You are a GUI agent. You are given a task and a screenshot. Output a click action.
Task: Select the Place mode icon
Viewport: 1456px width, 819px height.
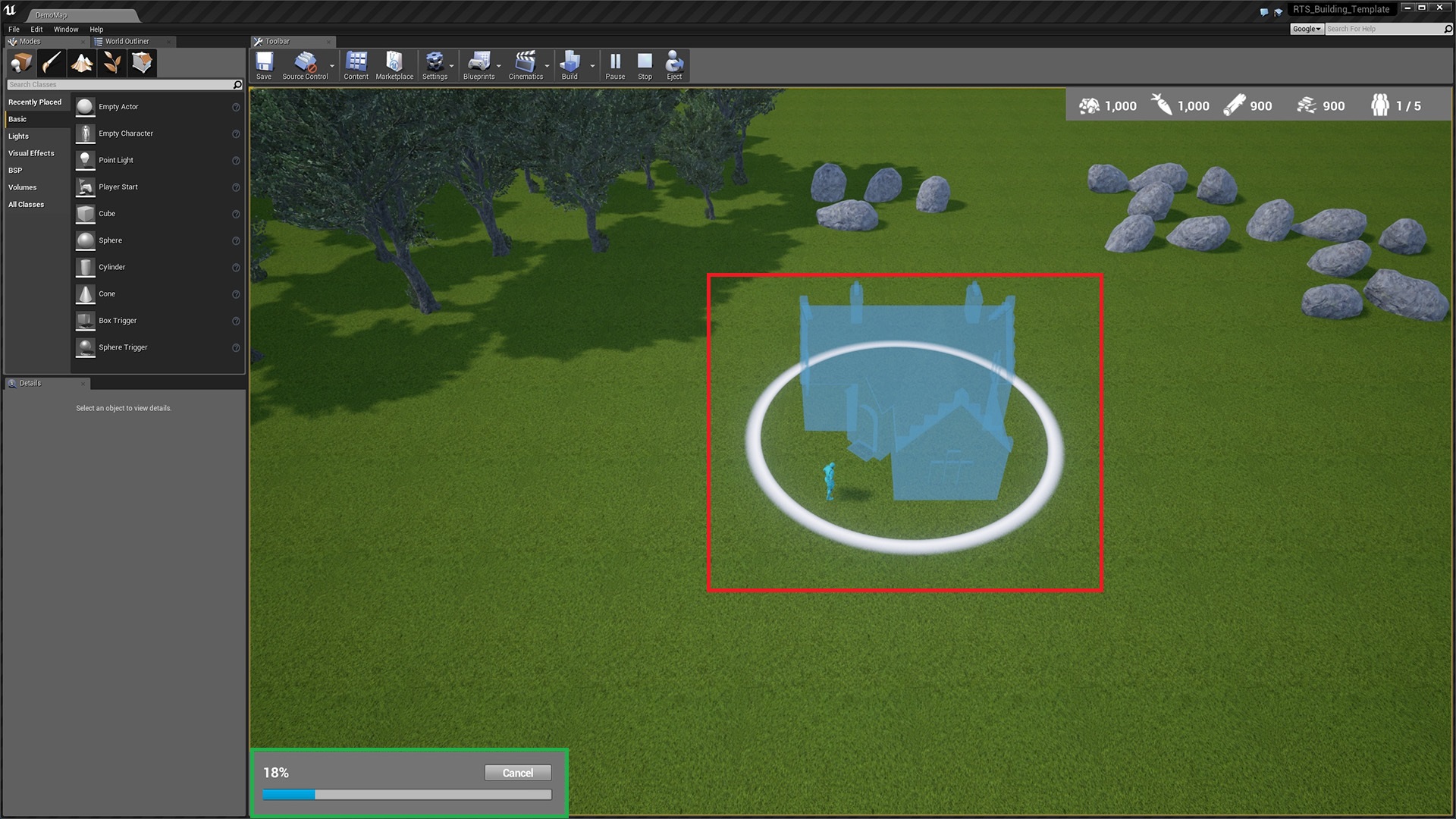tap(21, 63)
